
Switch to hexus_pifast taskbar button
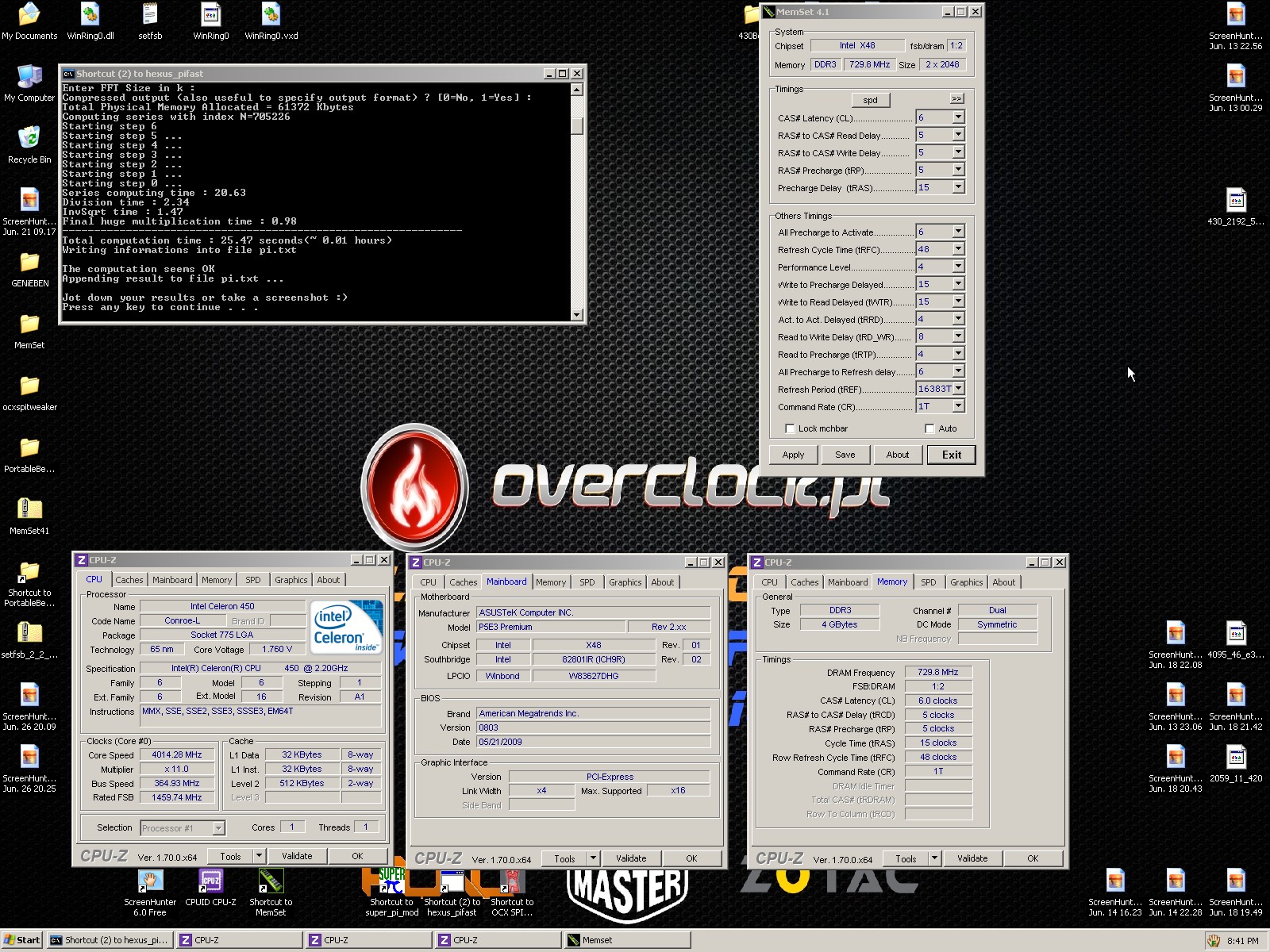110,940
